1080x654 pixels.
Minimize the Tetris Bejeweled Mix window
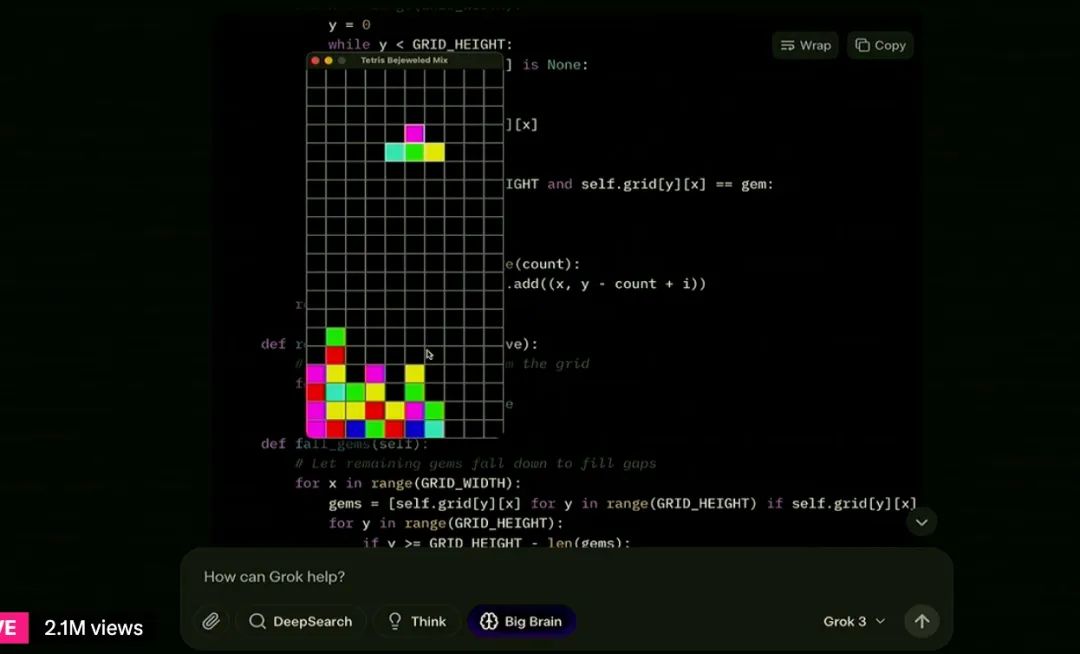tap(329, 61)
